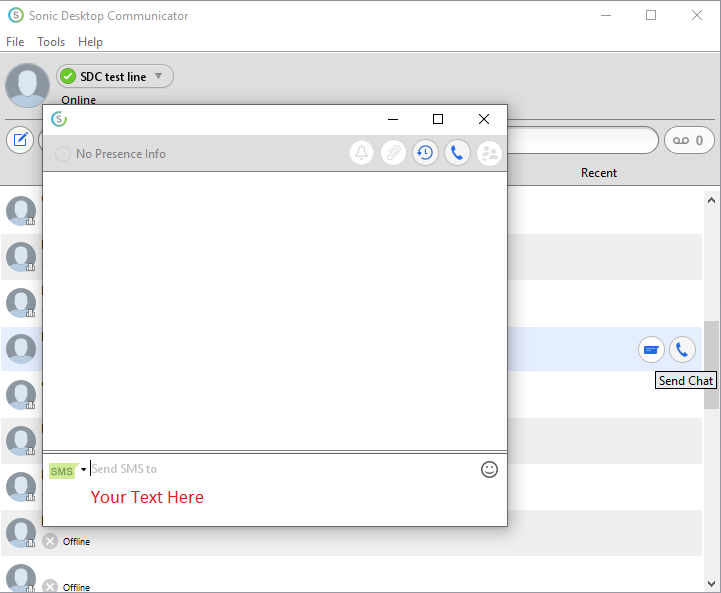Screen dimensions: 721x593
Task: Open the Tools menu
Action: coord(51,42)
